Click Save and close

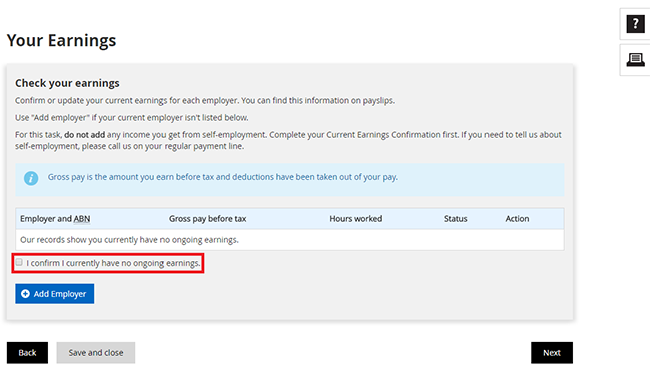click(x=96, y=352)
